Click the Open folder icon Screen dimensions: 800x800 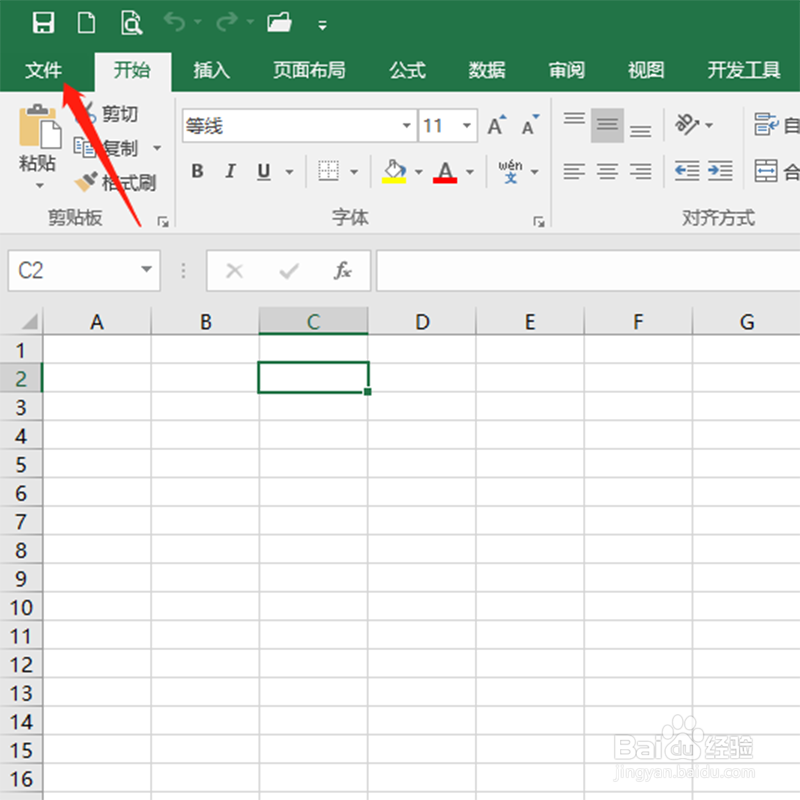(279, 22)
